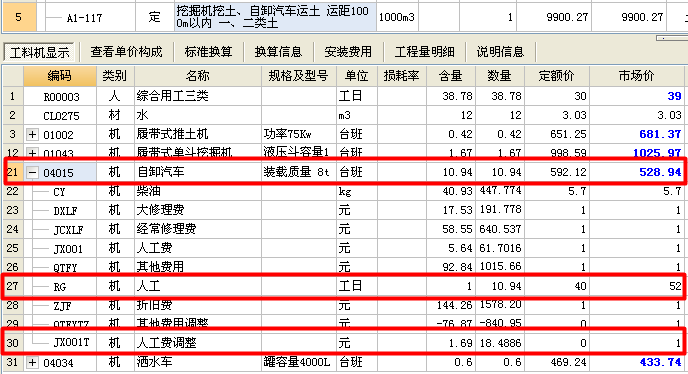This screenshot has height=374, width=688.
Task: Select the 工程量明细 tab
Action: coord(424,52)
